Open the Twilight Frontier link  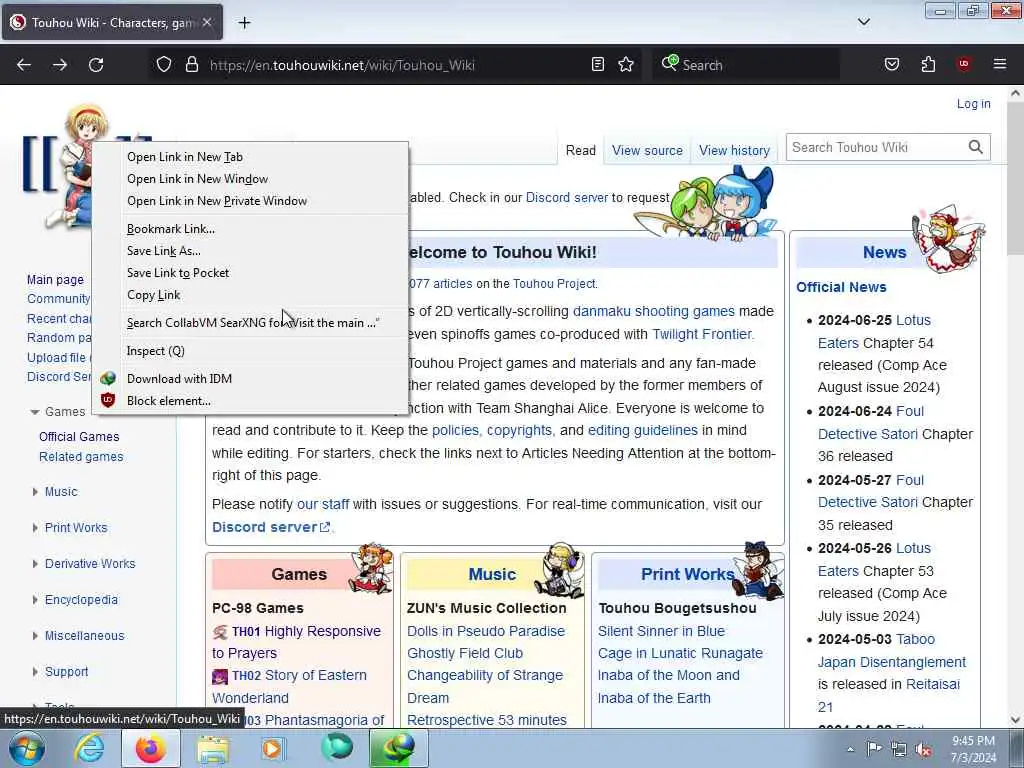(x=702, y=334)
